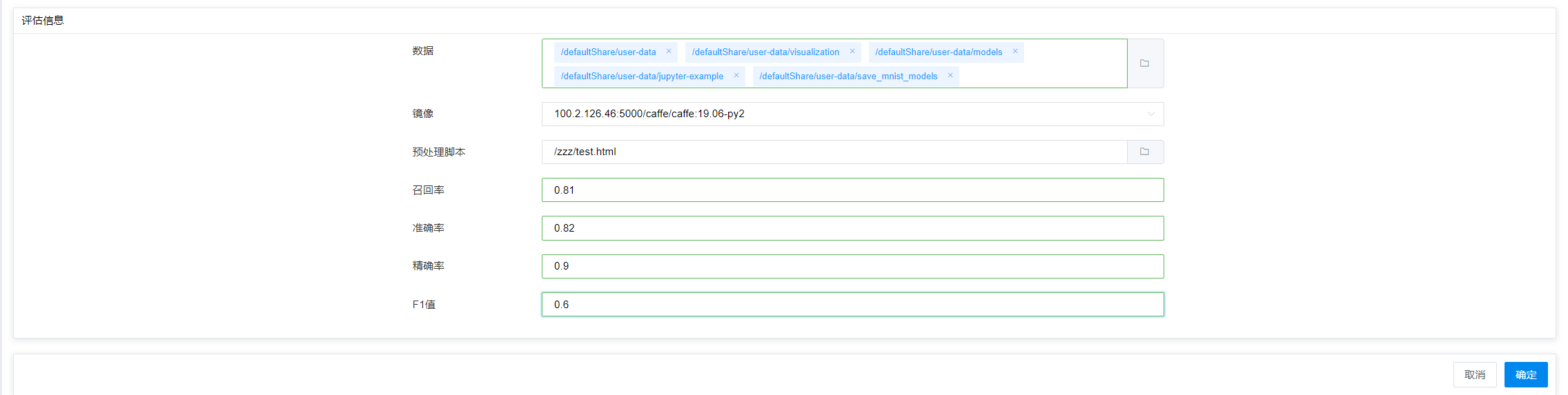Remove the /defaultShare/user-data tag

pos(668,52)
